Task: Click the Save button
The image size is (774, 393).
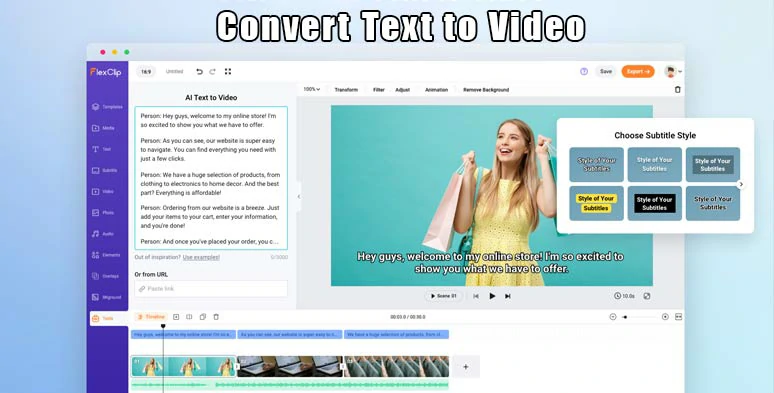Action: [x=606, y=72]
